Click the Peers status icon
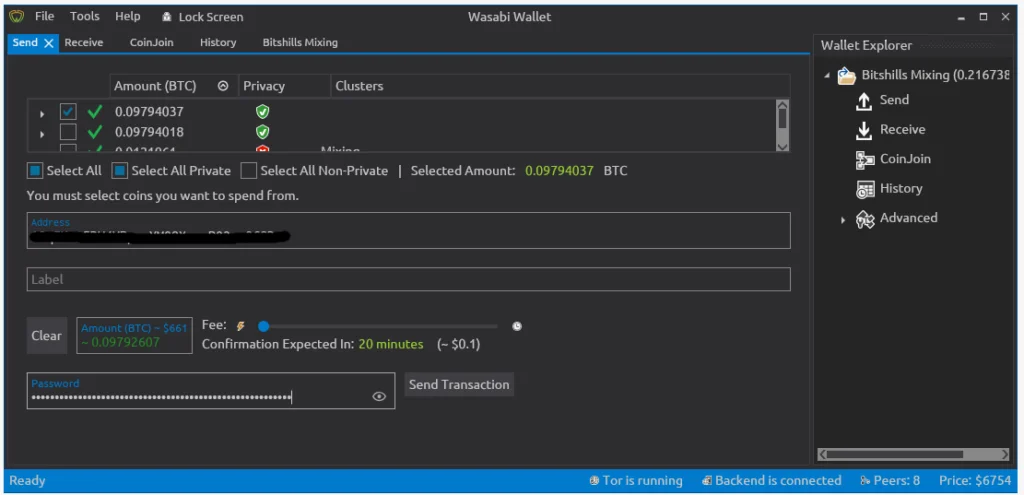 point(865,481)
